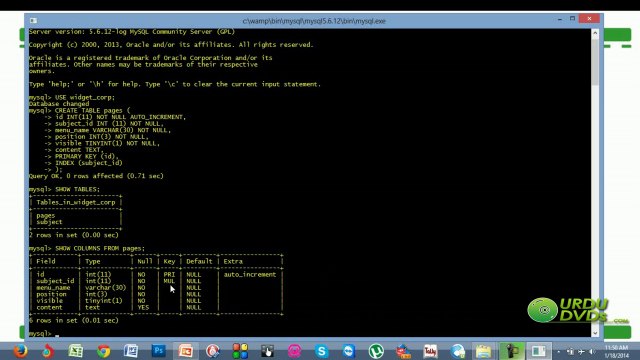The image size is (640, 360).
Task: Click the hand pointer taskbar icon
Action: pyautogui.click(x=267, y=351)
